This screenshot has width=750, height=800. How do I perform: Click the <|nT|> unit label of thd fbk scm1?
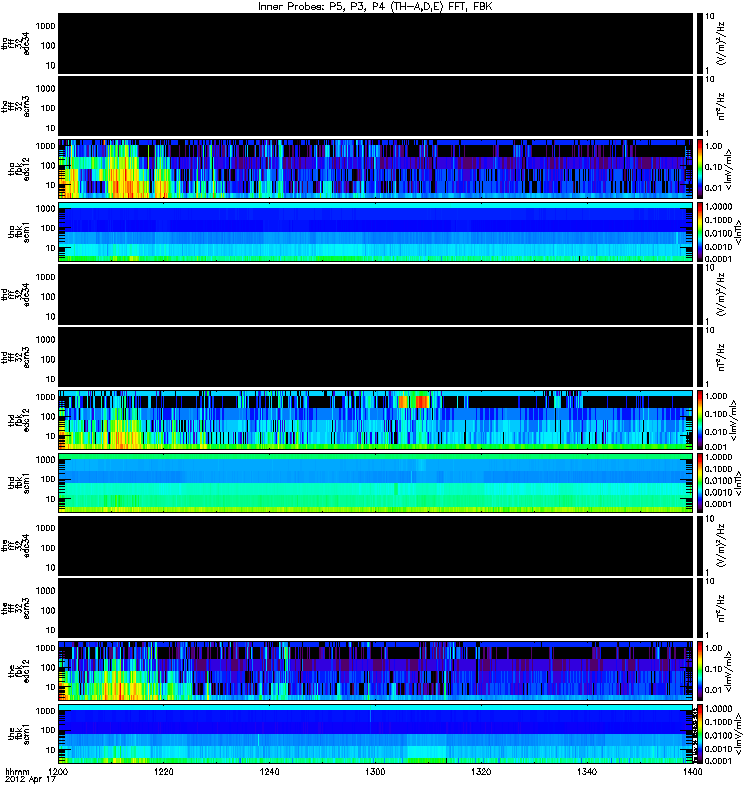[x=737, y=484]
